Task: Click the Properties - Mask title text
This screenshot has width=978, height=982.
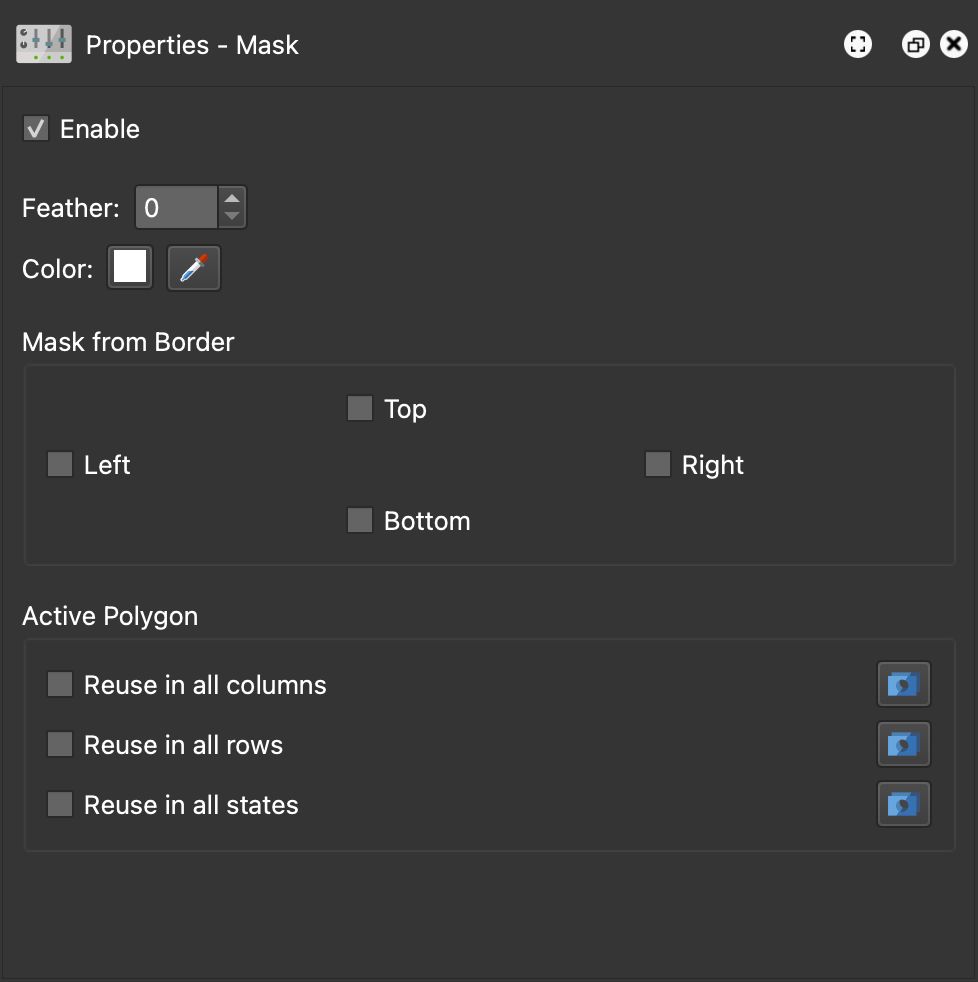Action: tap(192, 45)
